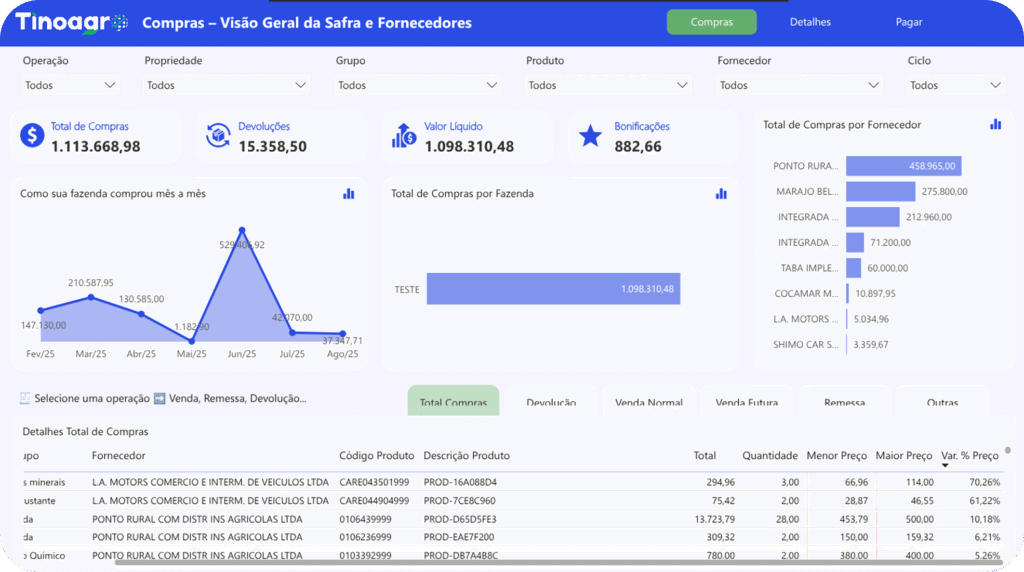The width and height of the screenshot is (1024, 572).
Task: Click the Total de Compras dollar icon
Action: tap(32, 136)
